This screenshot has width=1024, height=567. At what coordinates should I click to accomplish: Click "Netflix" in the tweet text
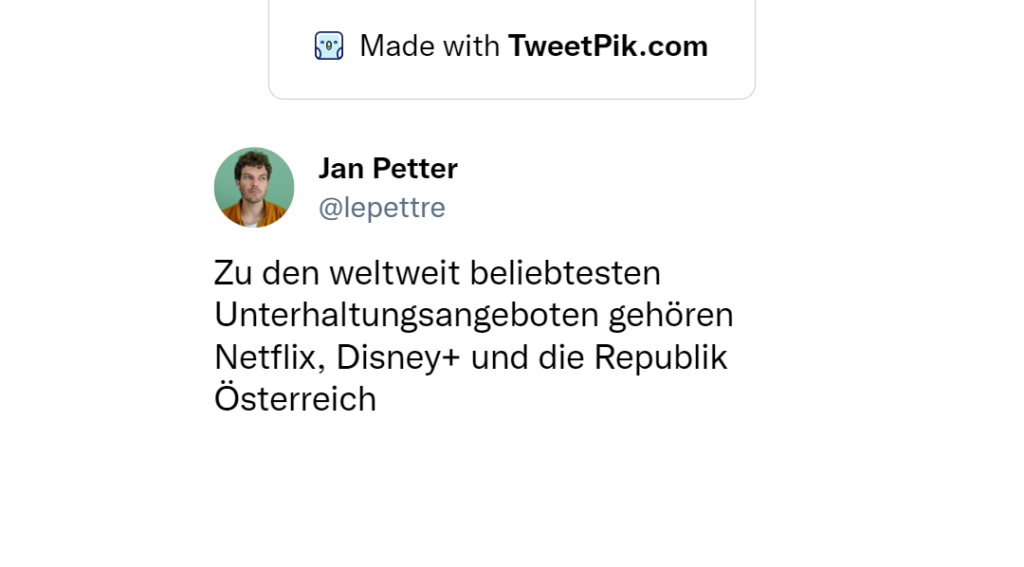(x=267, y=357)
